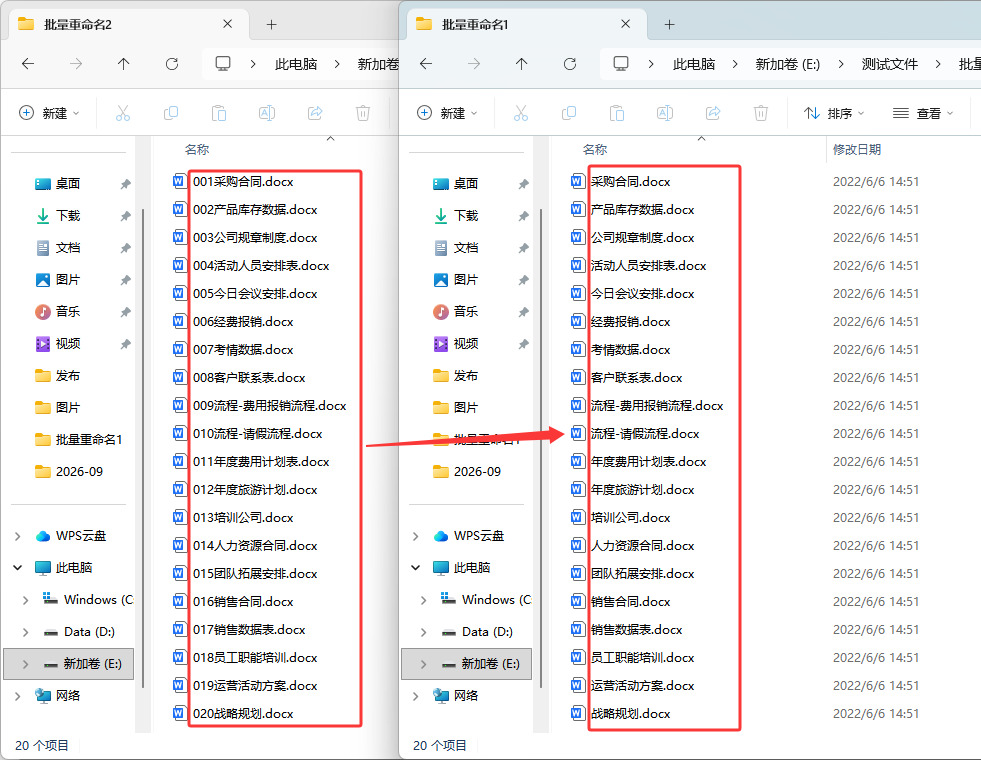
Task: Open the 排序 sort dropdown in 批量重命名1
Action: coord(834,113)
